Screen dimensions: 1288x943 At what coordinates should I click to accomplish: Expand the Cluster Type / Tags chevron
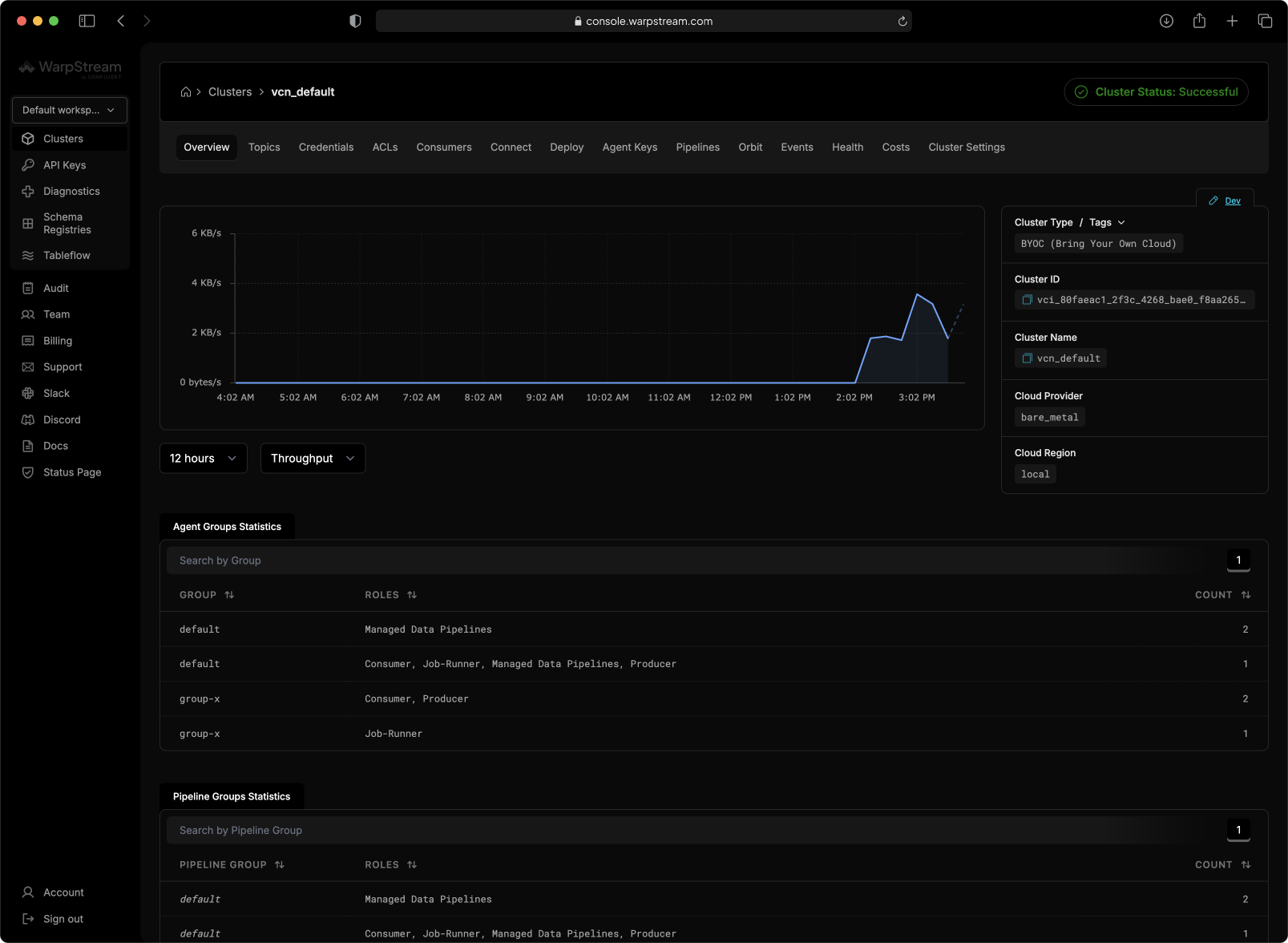1121,223
